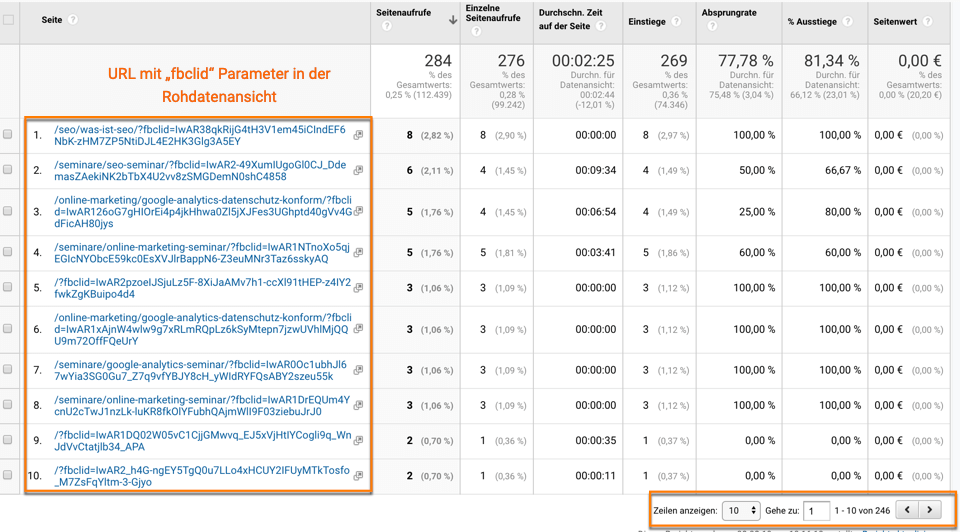Show help icon under Absprungrate

712,26
